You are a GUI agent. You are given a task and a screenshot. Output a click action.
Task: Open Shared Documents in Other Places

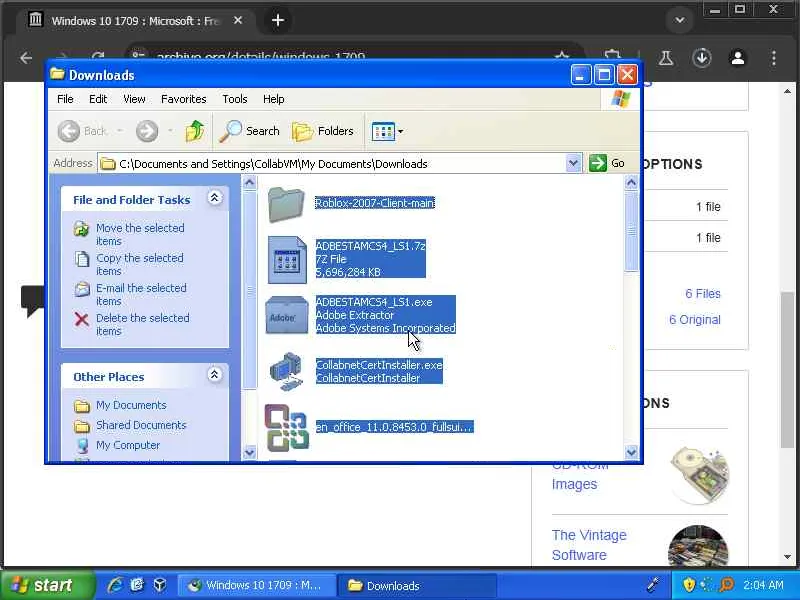tap(141, 425)
